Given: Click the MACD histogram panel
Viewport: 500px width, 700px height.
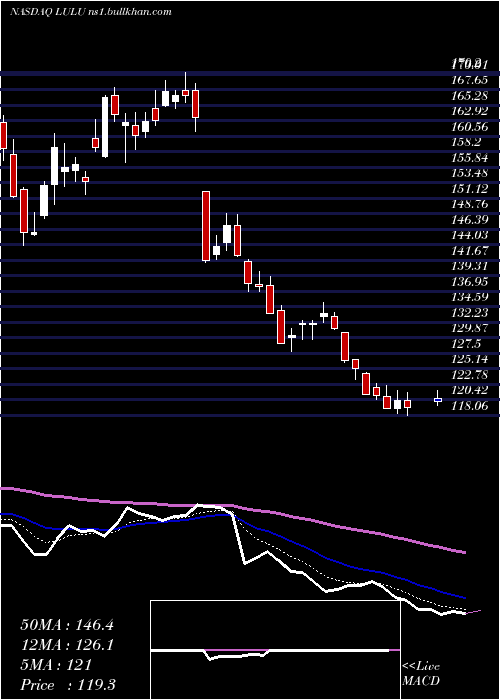Looking at the screenshot, I should (x=275, y=650).
